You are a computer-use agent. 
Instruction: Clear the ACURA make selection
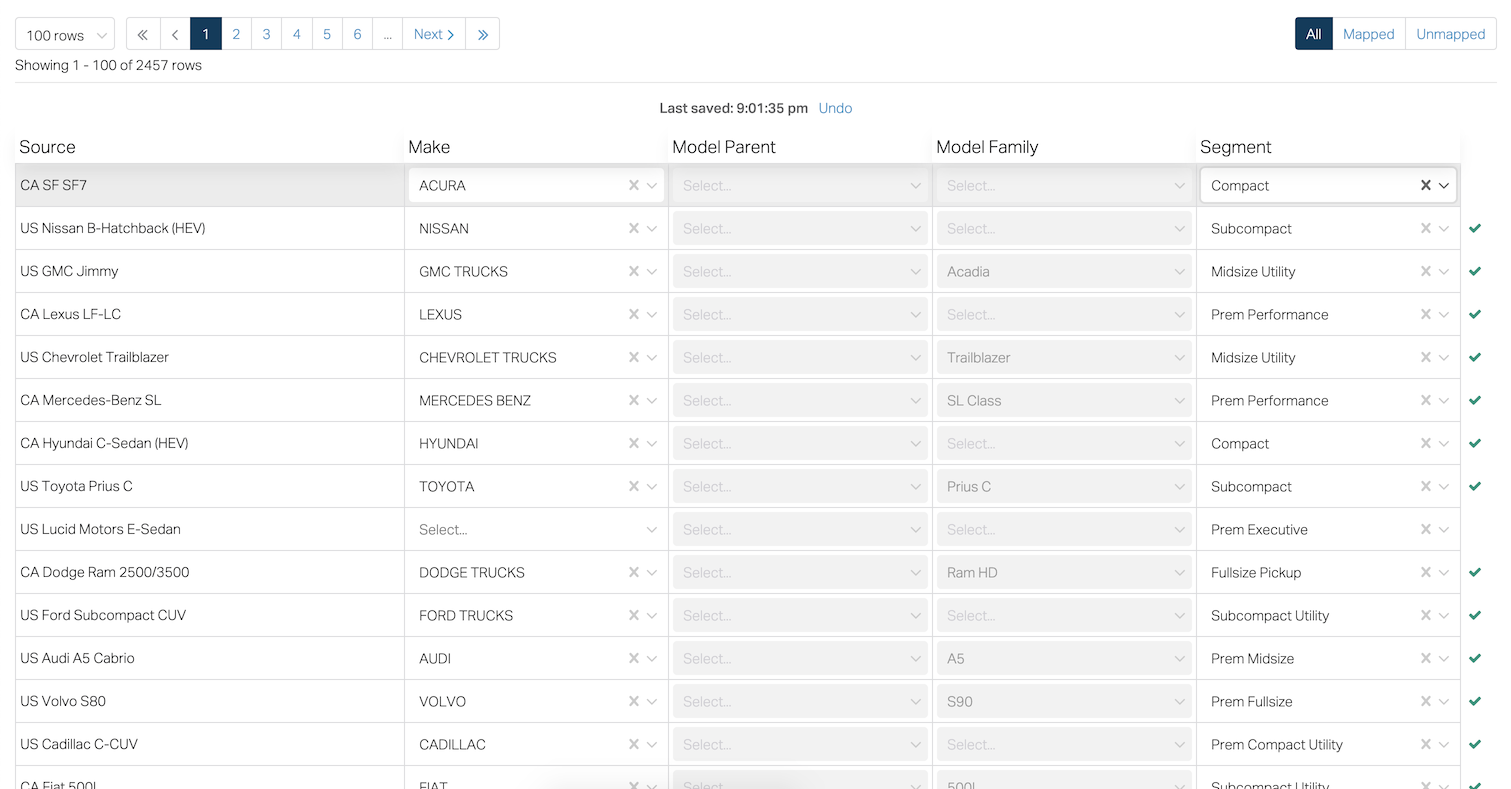click(633, 185)
